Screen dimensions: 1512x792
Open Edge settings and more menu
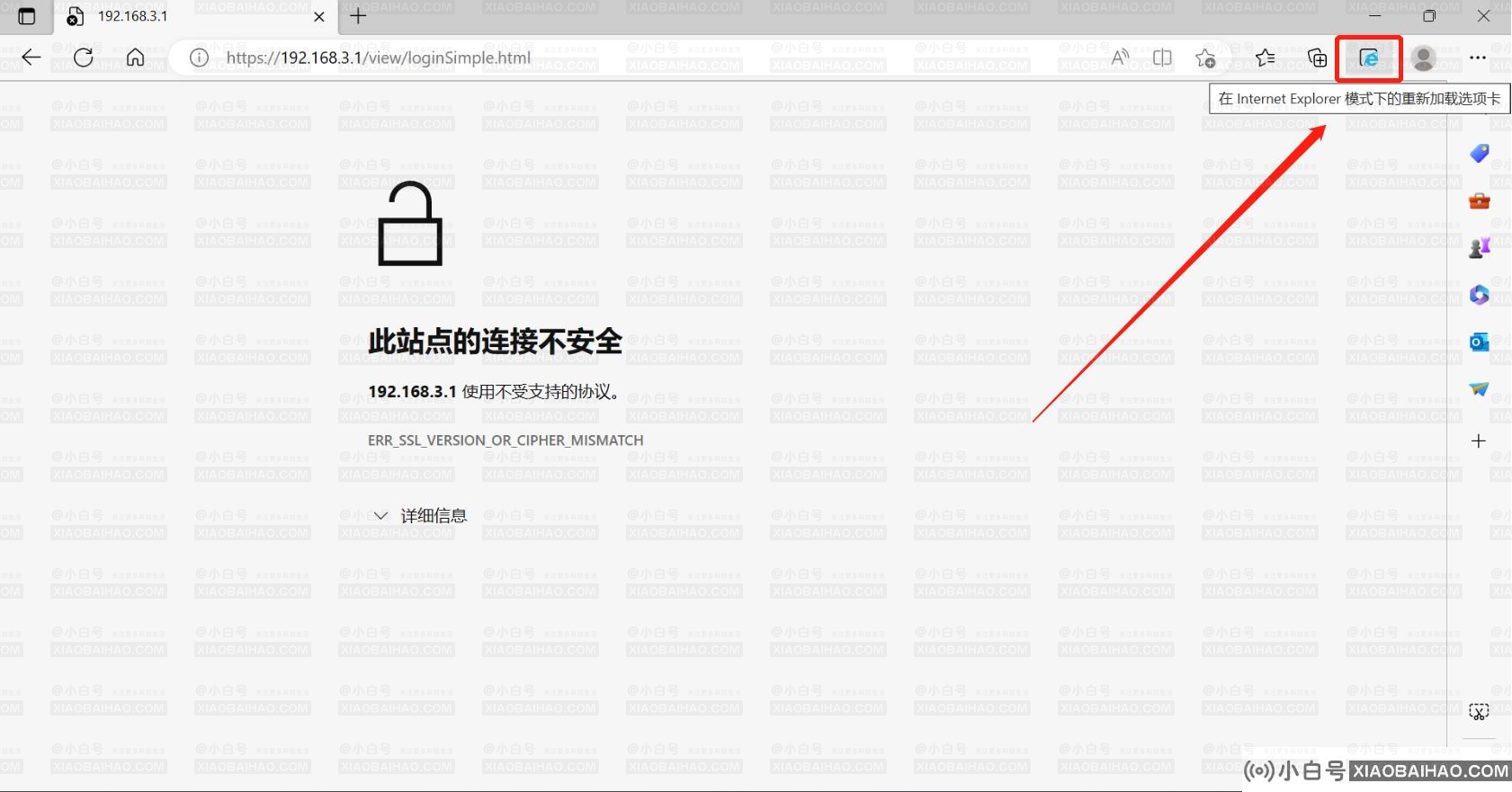[x=1478, y=58]
